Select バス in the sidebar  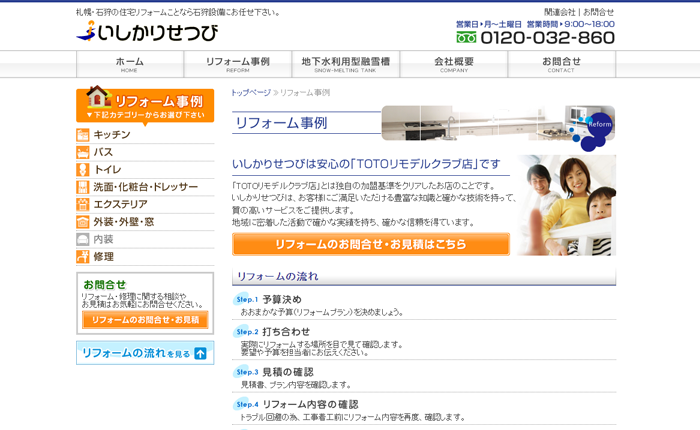coord(103,152)
